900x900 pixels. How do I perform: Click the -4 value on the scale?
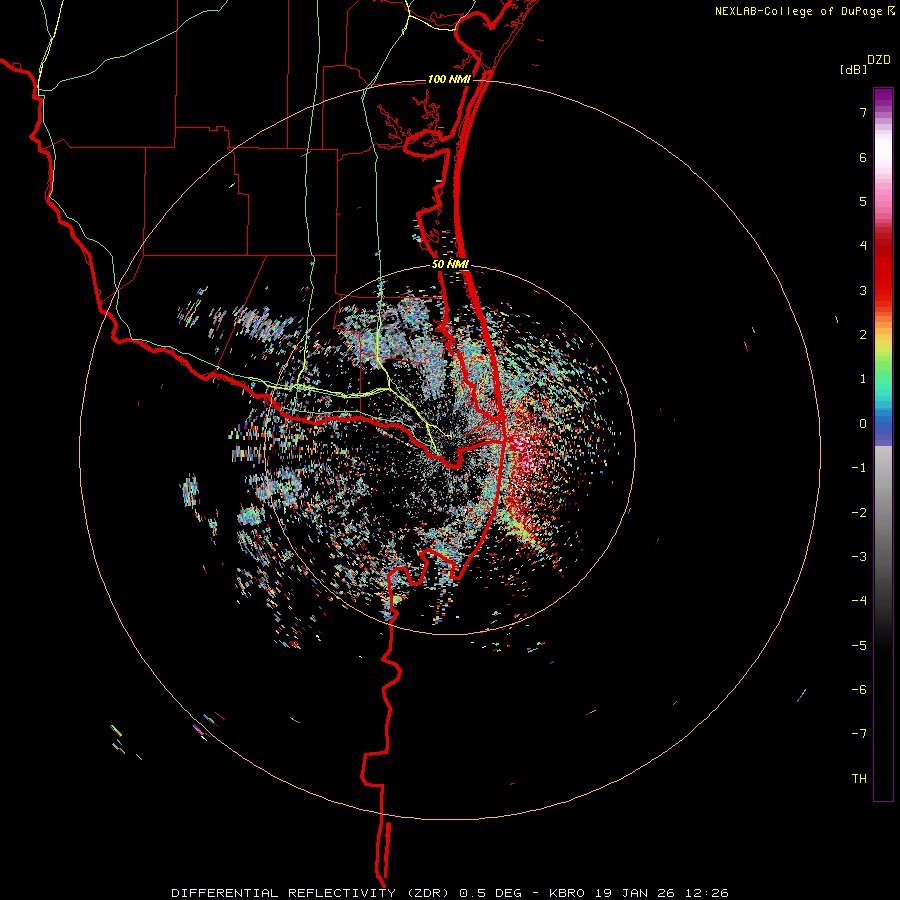coord(859,601)
